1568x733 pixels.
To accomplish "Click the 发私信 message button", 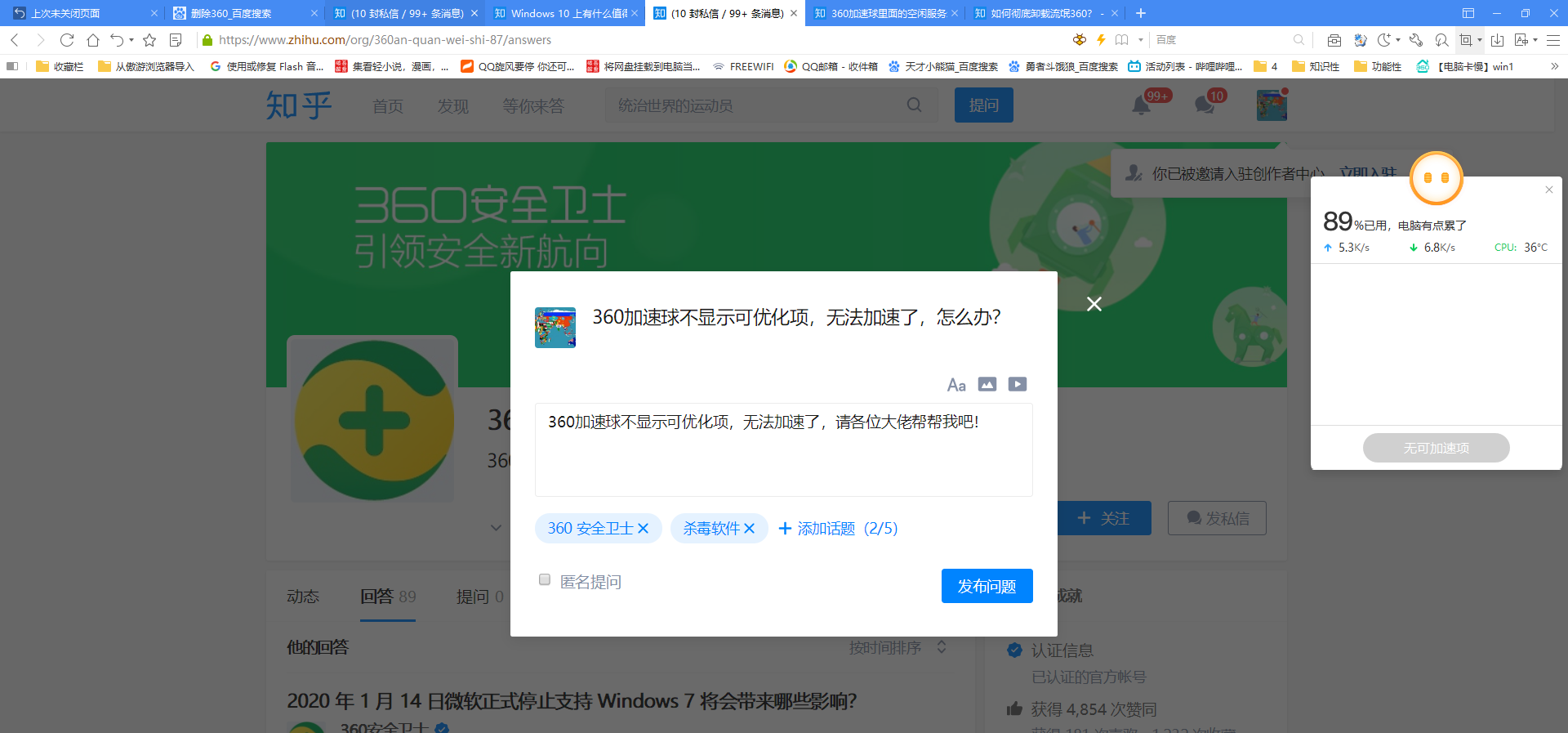I will click(1217, 518).
